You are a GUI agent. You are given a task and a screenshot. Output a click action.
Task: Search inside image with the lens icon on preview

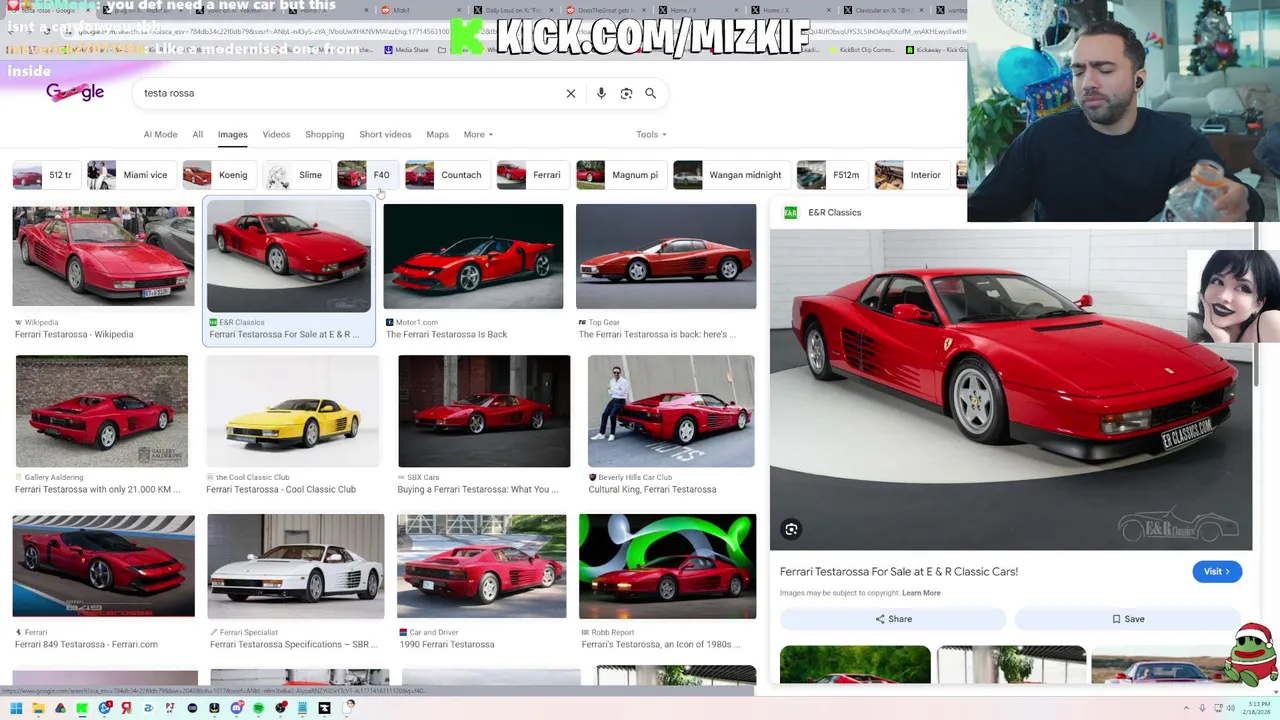(x=791, y=529)
